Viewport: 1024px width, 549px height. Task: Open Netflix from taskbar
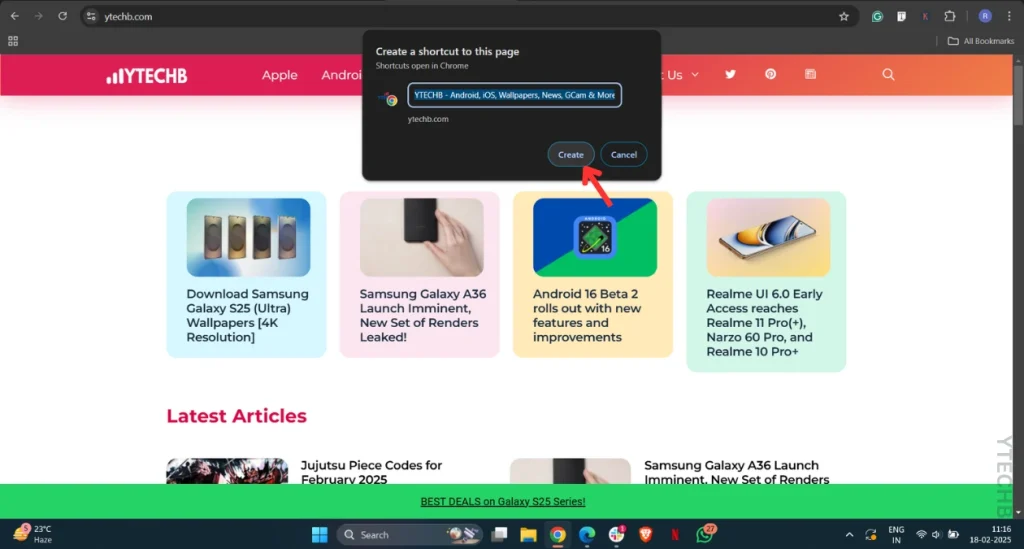pyautogui.click(x=675, y=535)
